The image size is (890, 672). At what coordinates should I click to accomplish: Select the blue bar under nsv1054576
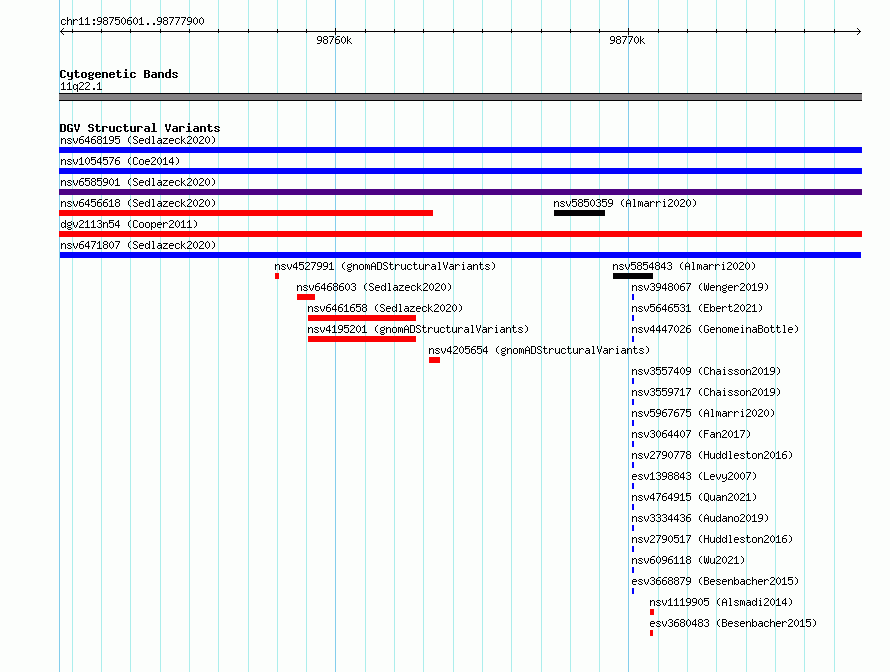click(x=460, y=171)
